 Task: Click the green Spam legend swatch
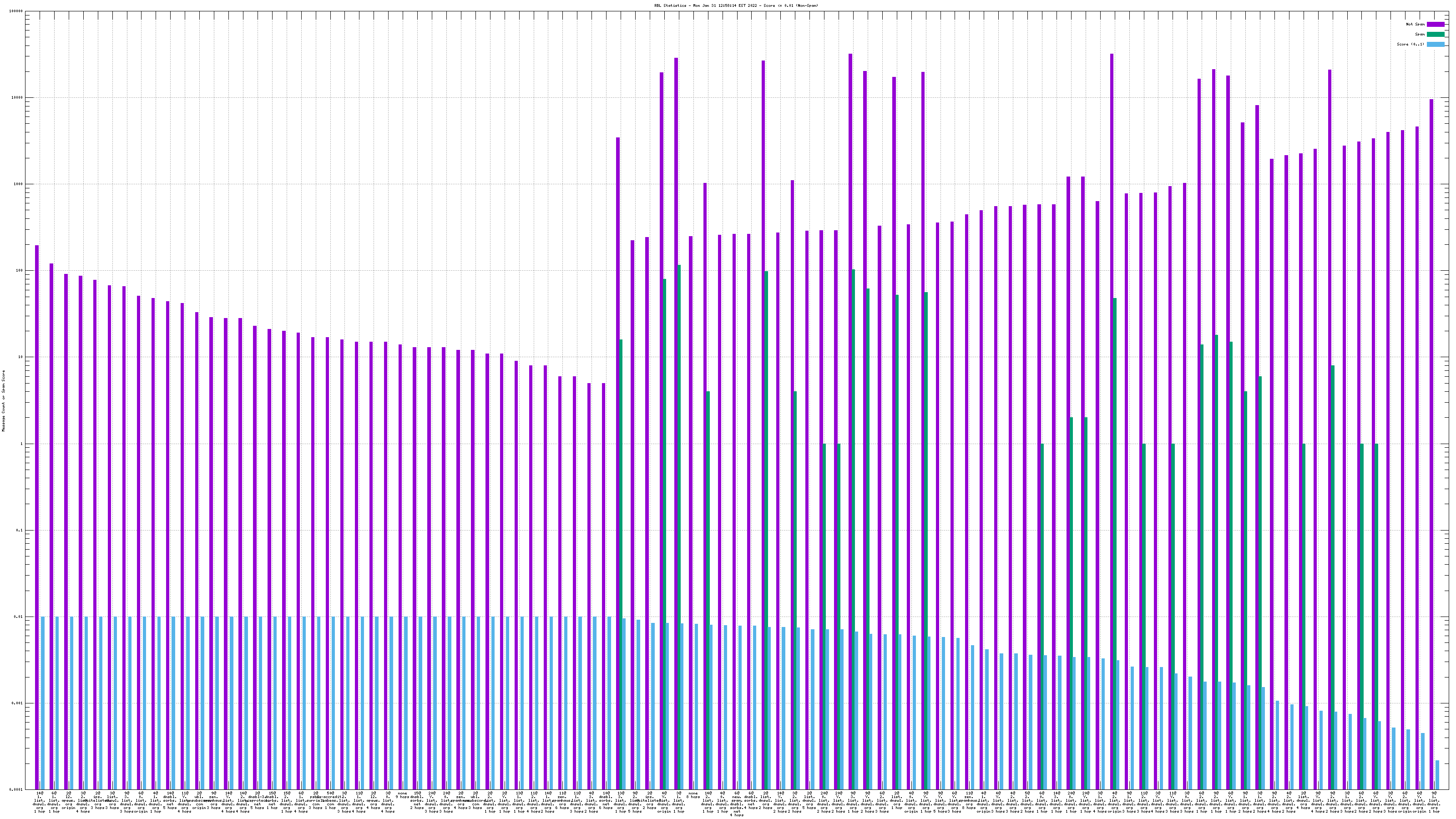1435,35
